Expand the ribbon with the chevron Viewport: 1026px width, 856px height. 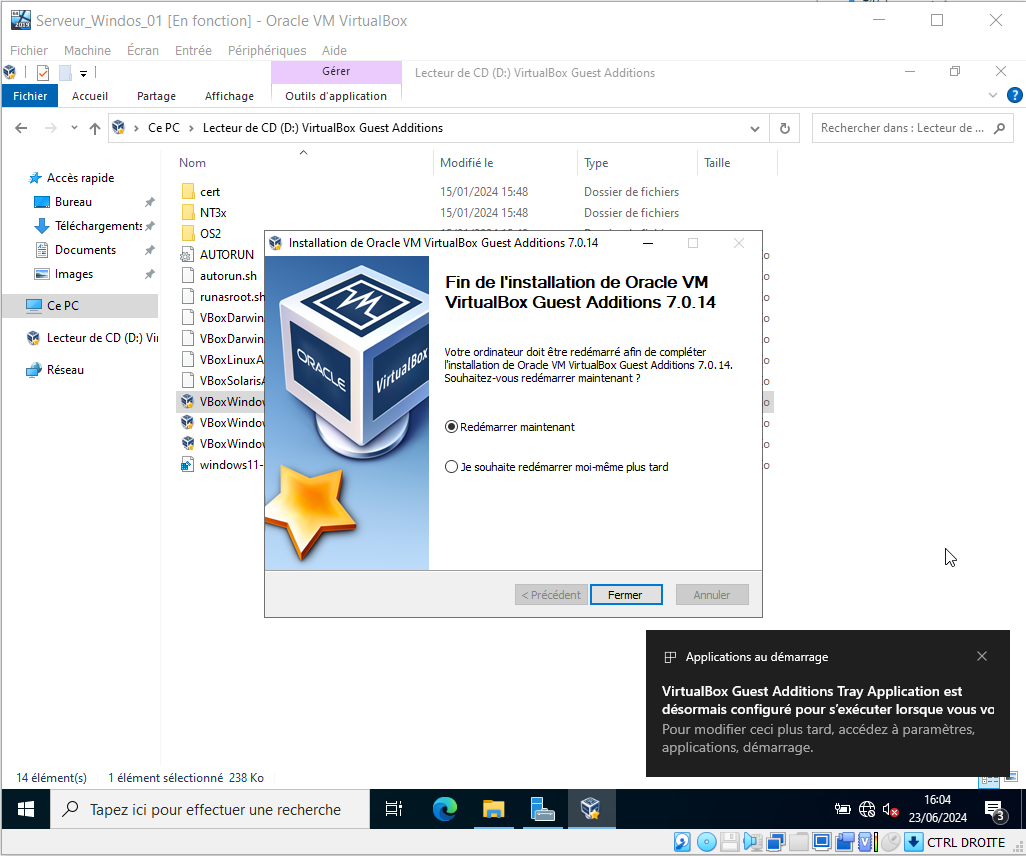tap(993, 96)
